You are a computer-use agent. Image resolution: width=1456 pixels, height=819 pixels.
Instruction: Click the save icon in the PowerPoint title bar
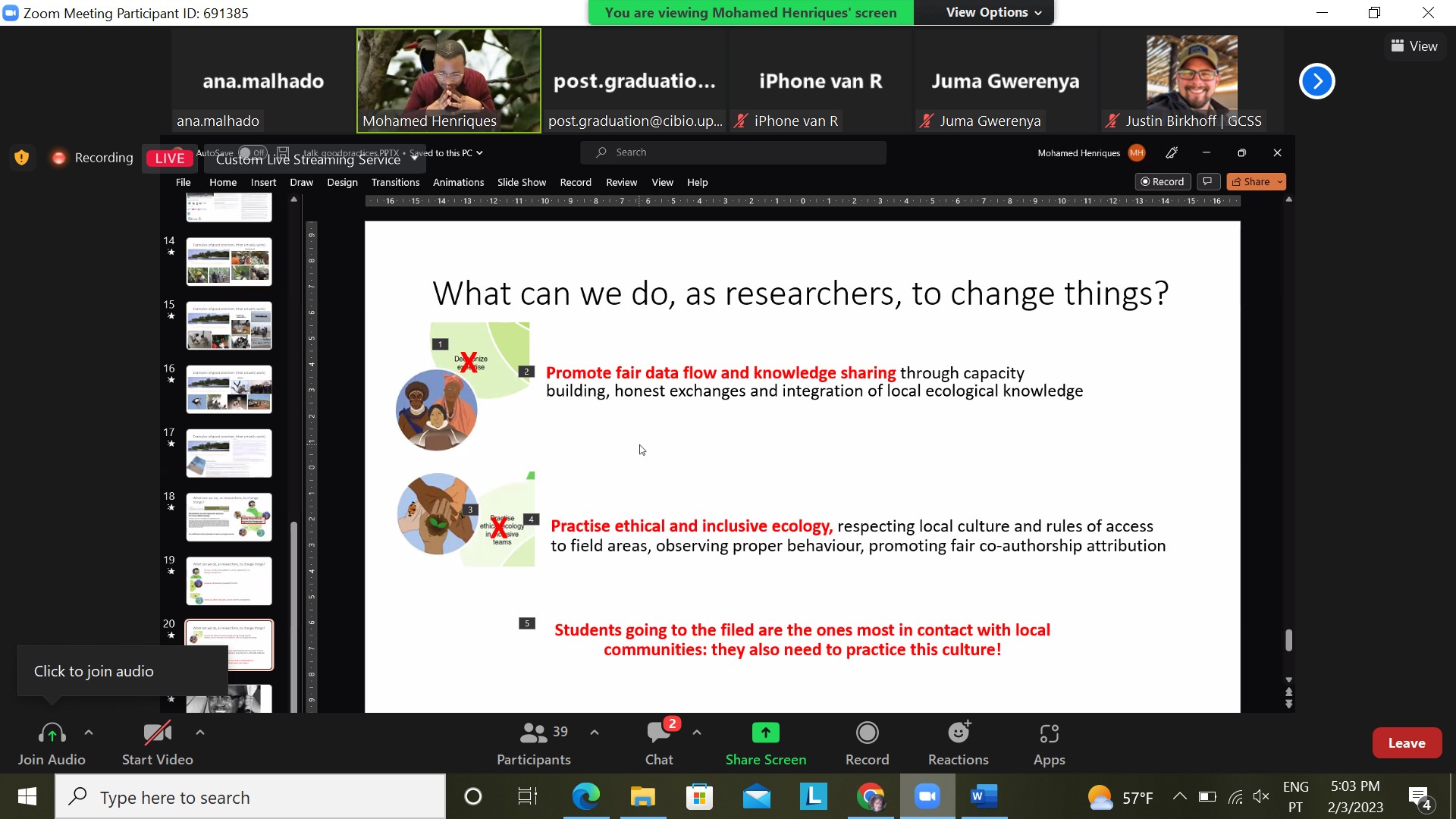tap(283, 152)
